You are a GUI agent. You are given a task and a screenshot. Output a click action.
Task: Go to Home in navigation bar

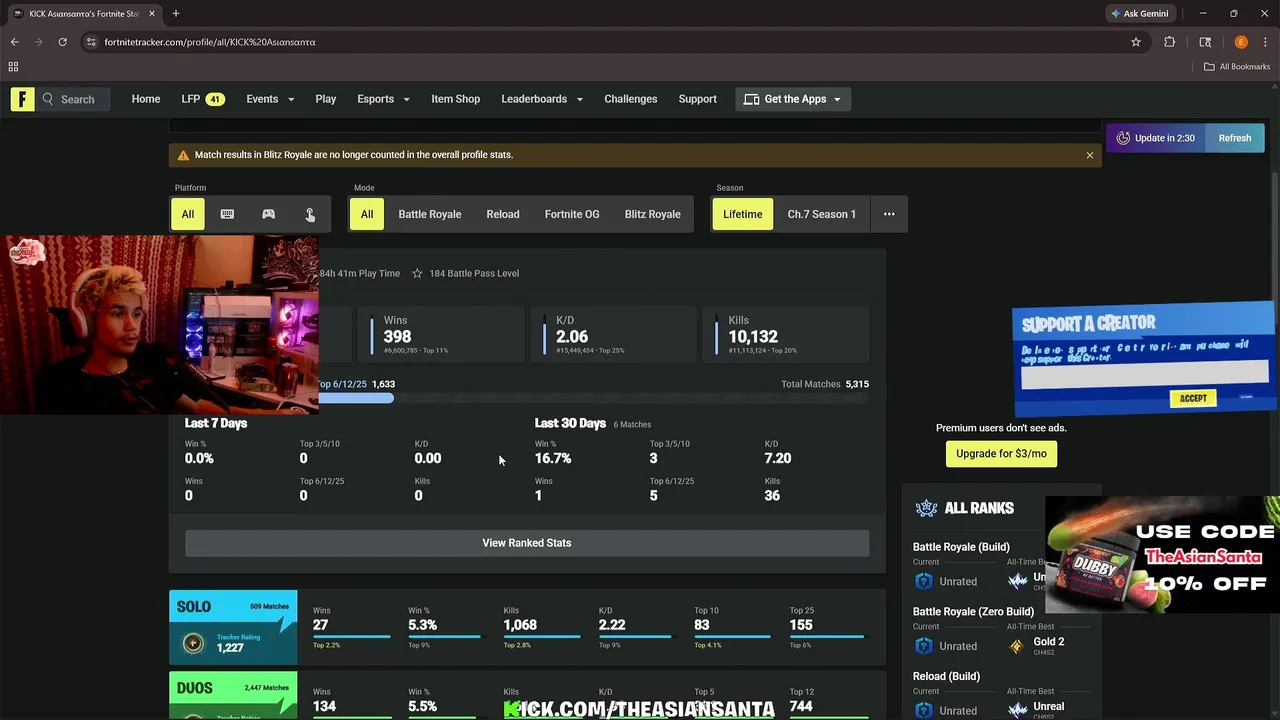coord(146,99)
